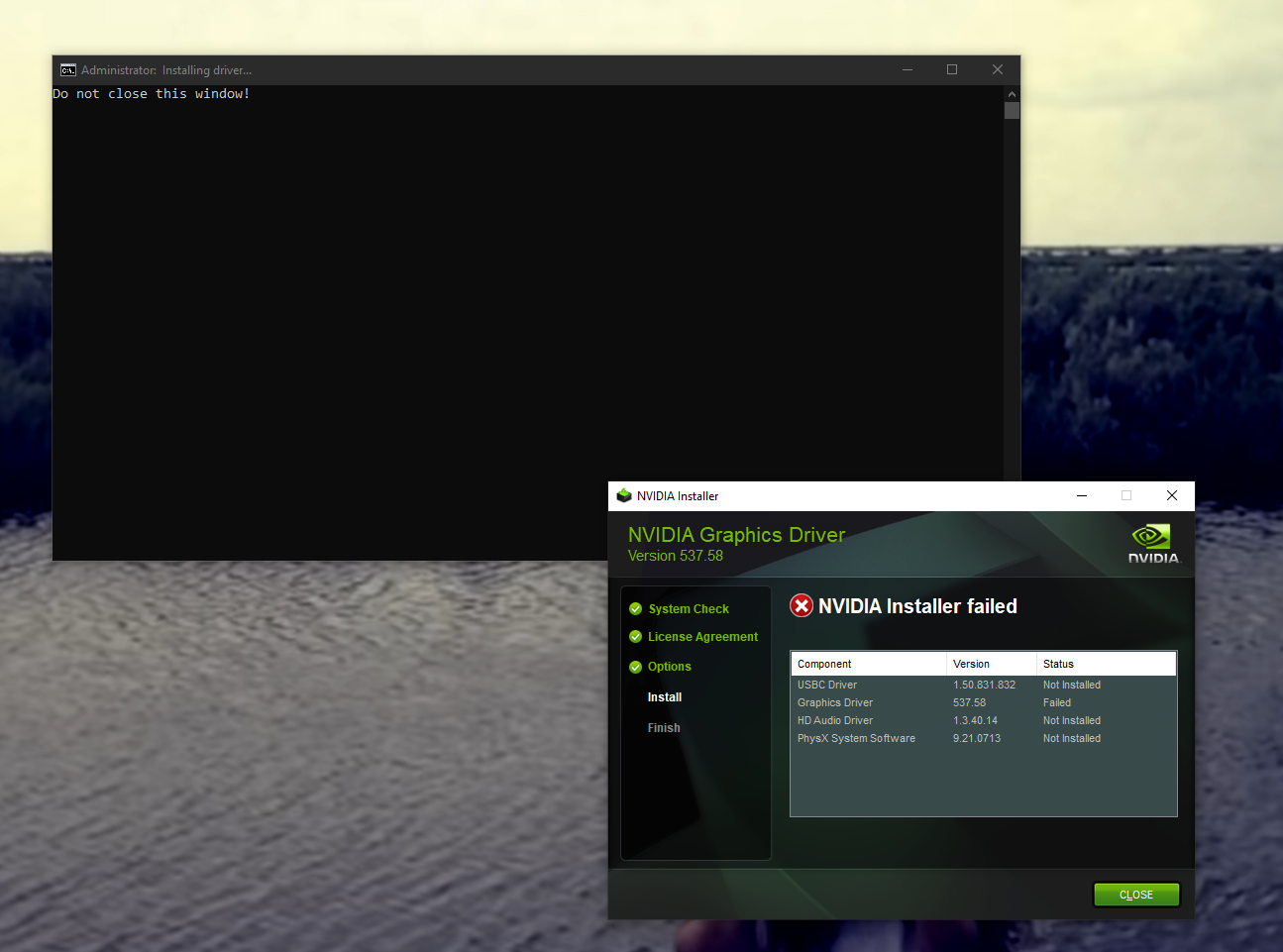Viewport: 1283px width, 952px height.
Task: Click the green checkmark beside License Agreement
Action: click(x=635, y=637)
